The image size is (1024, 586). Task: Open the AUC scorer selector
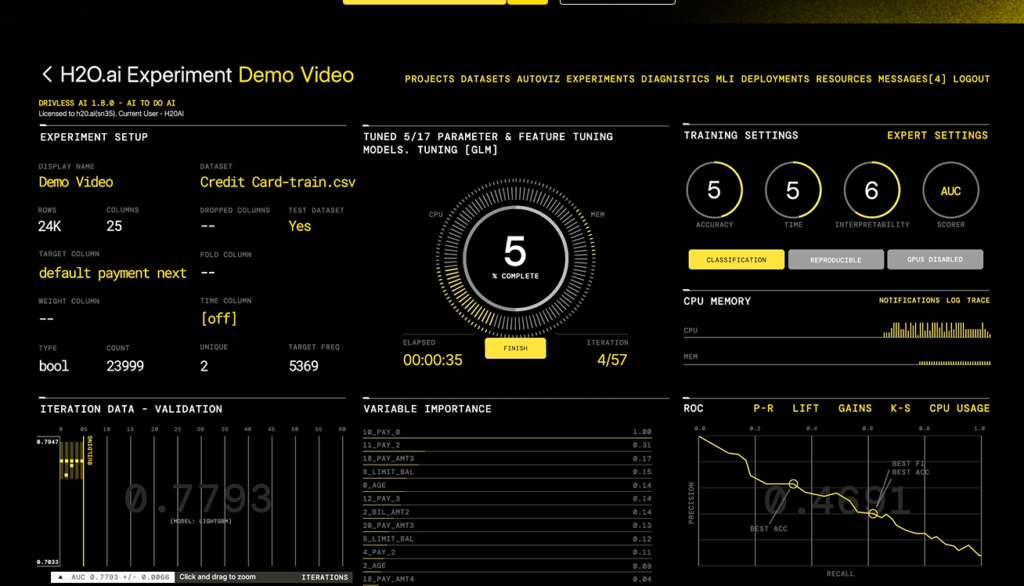tap(950, 190)
